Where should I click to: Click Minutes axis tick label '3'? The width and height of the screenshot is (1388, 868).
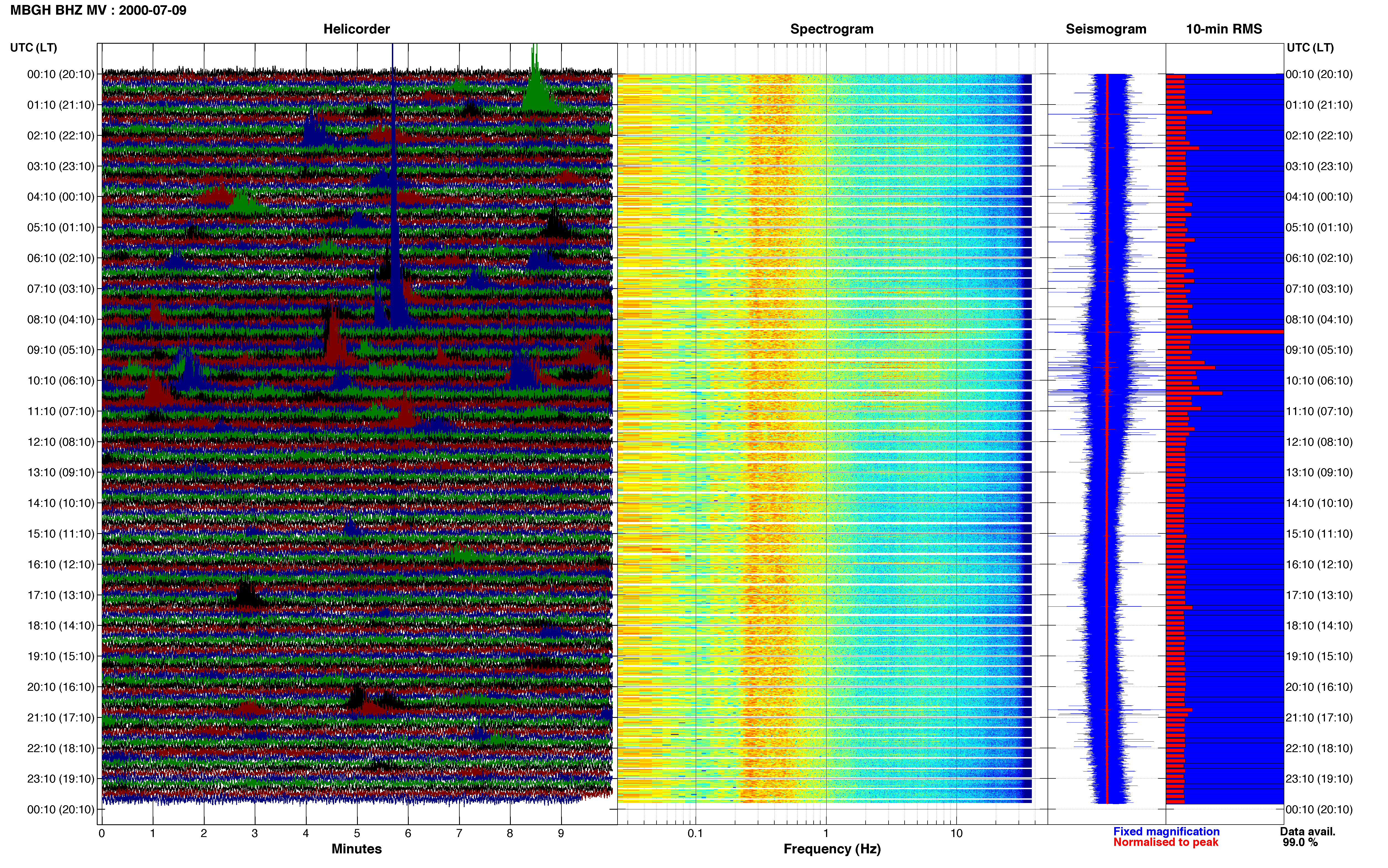pyautogui.click(x=255, y=833)
